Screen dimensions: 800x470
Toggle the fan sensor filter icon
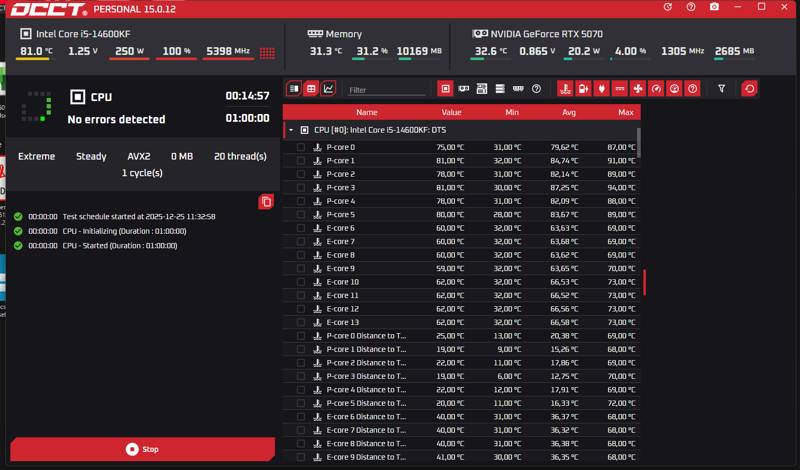click(638, 88)
